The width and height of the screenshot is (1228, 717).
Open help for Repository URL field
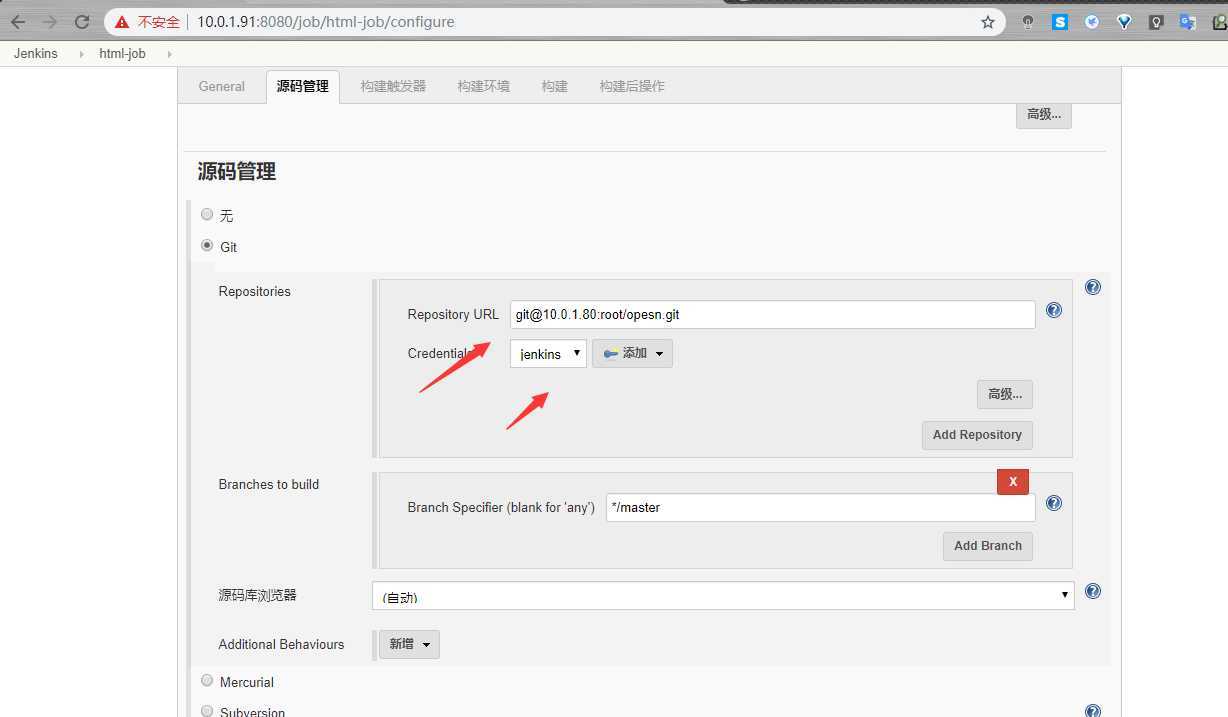click(x=1054, y=310)
